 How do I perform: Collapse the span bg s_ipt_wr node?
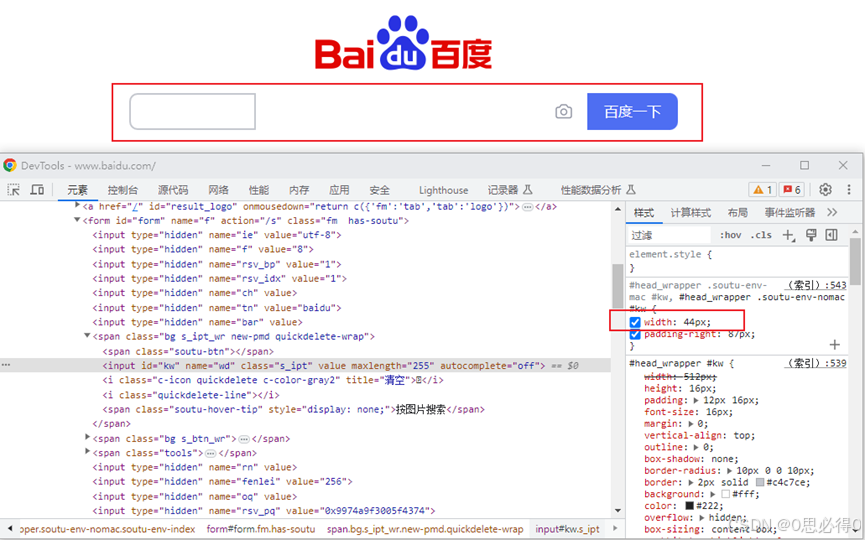click(x=87, y=335)
